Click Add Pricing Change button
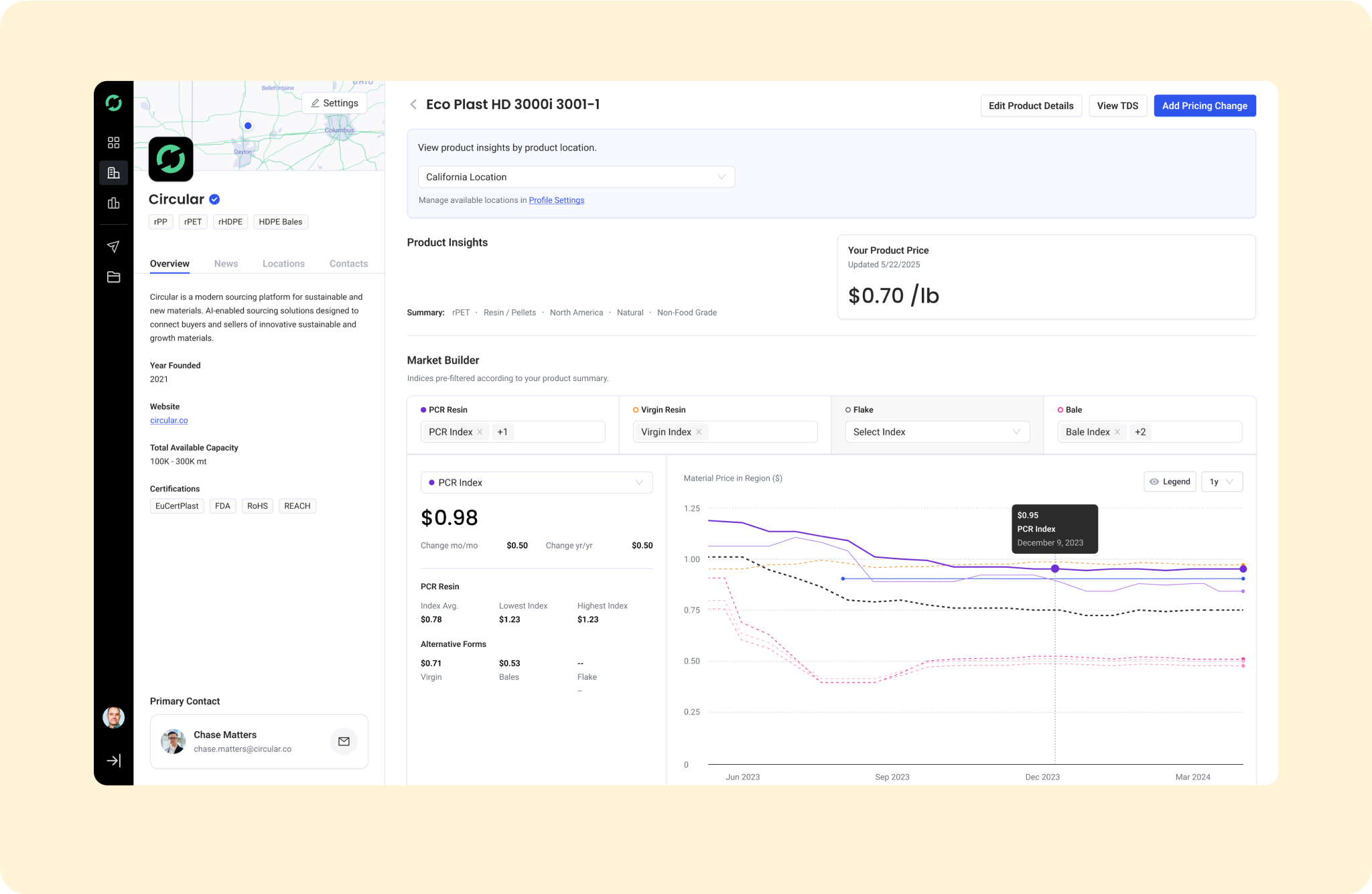 (1205, 106)
